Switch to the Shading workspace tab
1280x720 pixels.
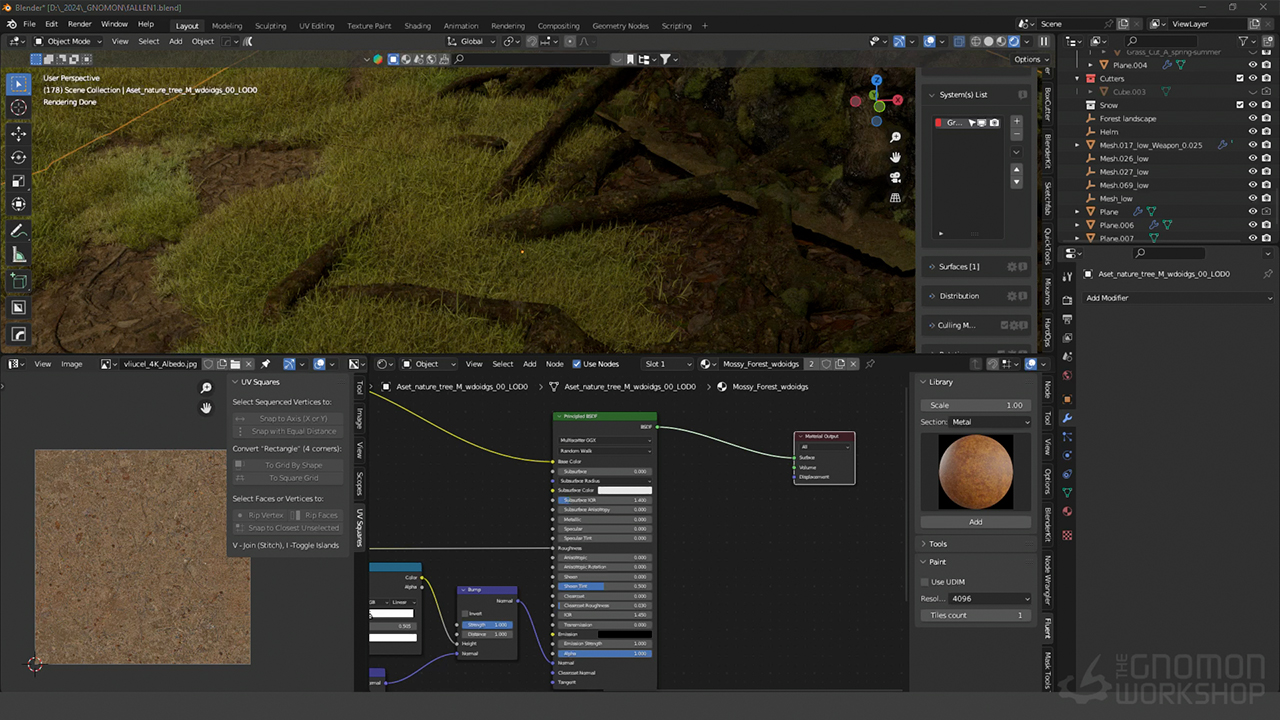[417, 25]
